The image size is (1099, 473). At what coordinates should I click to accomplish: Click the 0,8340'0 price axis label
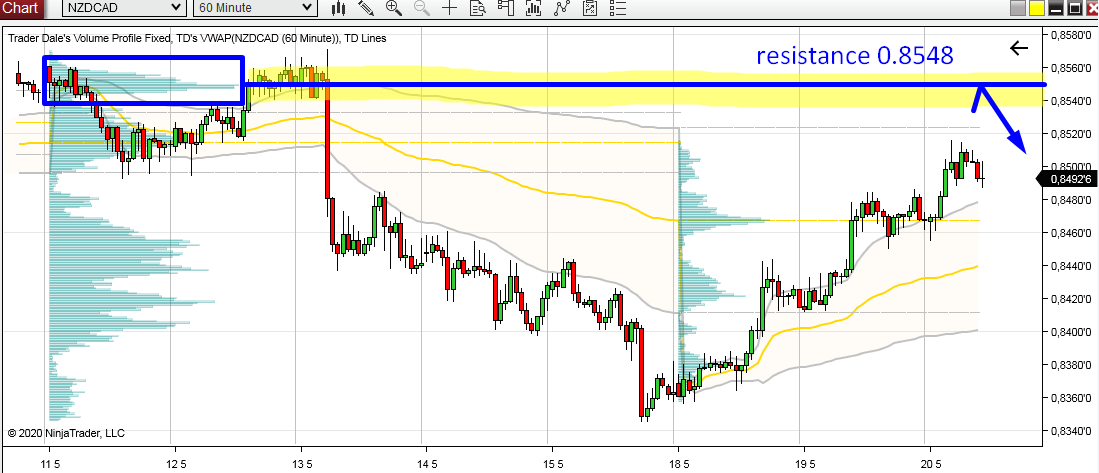(x=1069, y=431)
